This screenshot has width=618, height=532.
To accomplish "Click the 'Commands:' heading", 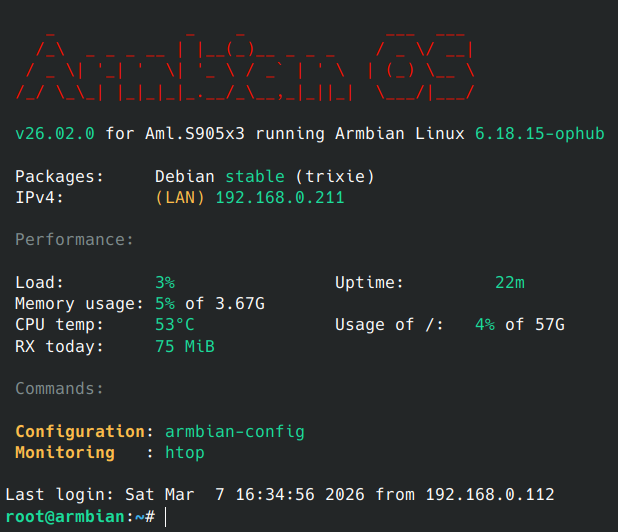I will click(x=59, y=389).
